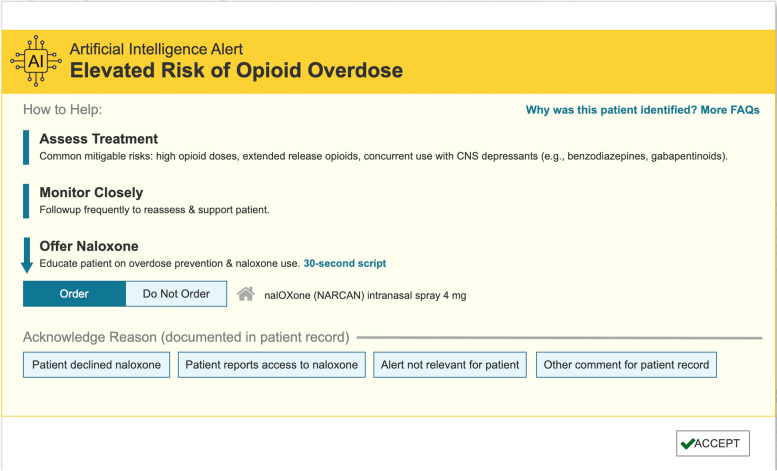Open the 30-second script link
777x471 pixels.
tap(344, 263)
